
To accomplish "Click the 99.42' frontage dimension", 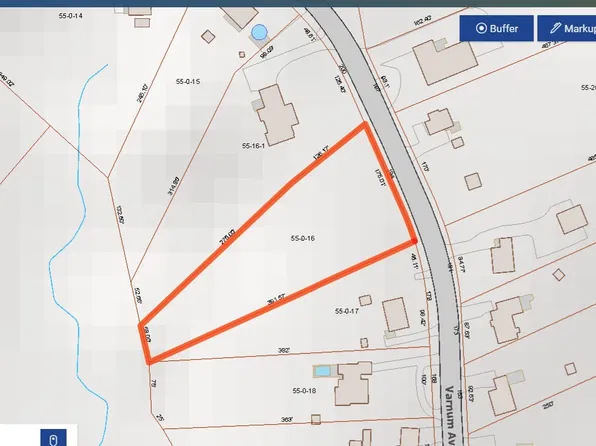I will coord(422,317).
